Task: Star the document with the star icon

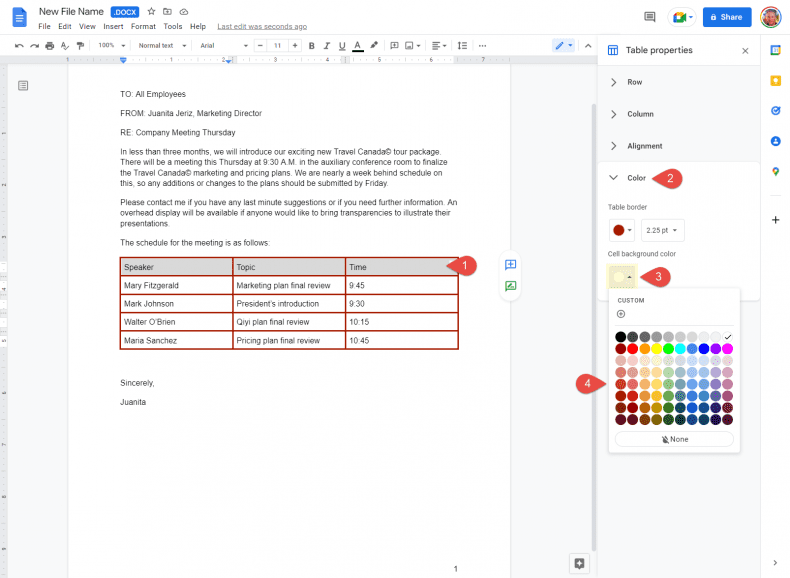Action: [152, 12]
